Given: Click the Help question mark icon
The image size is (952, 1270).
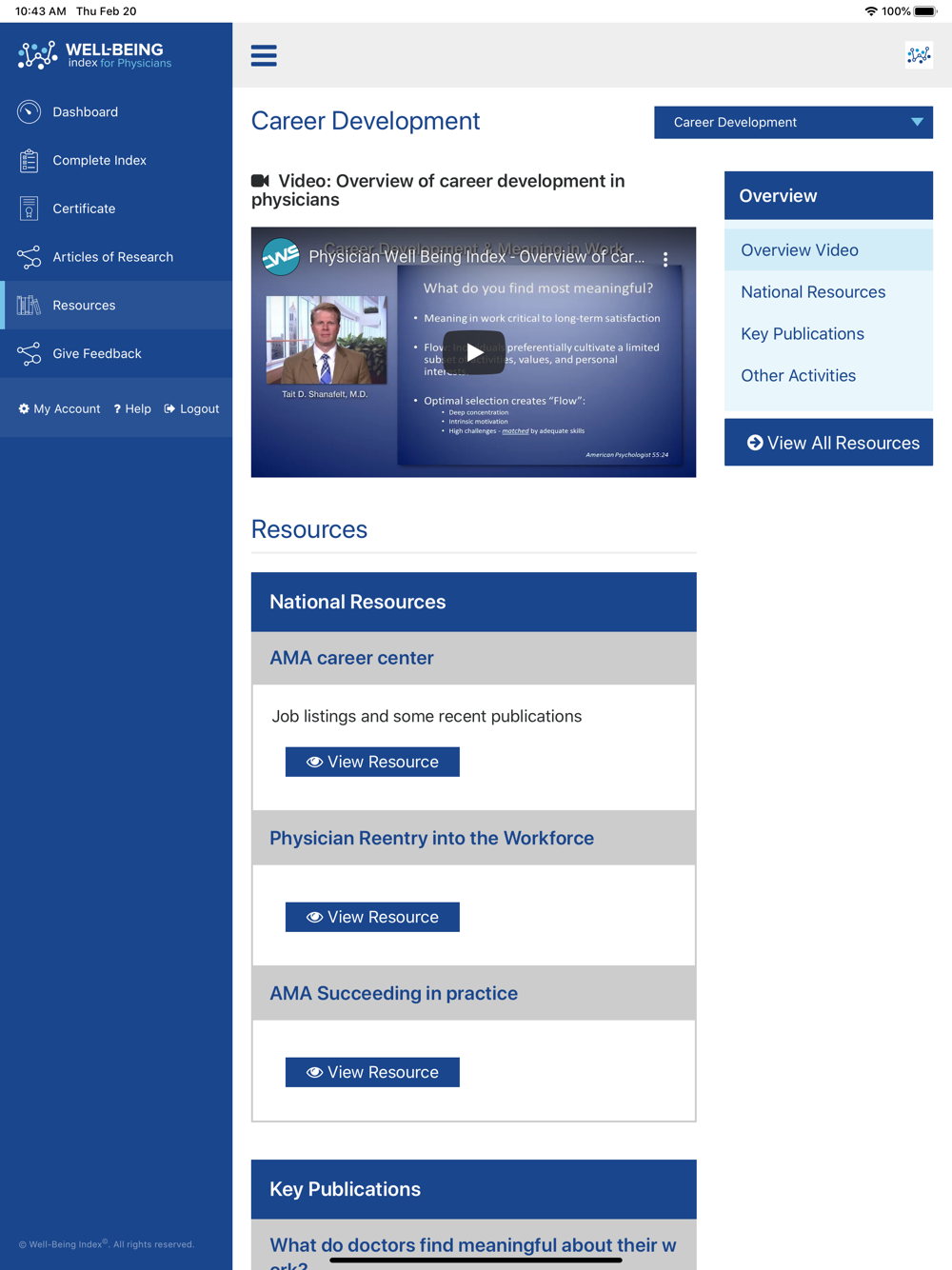Looking at the screenshot, I should [117, 408].
